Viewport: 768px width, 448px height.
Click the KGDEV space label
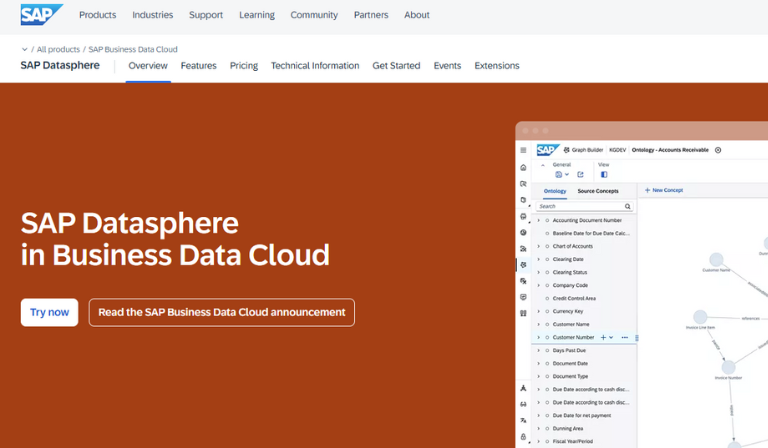[x=618, y=150]
